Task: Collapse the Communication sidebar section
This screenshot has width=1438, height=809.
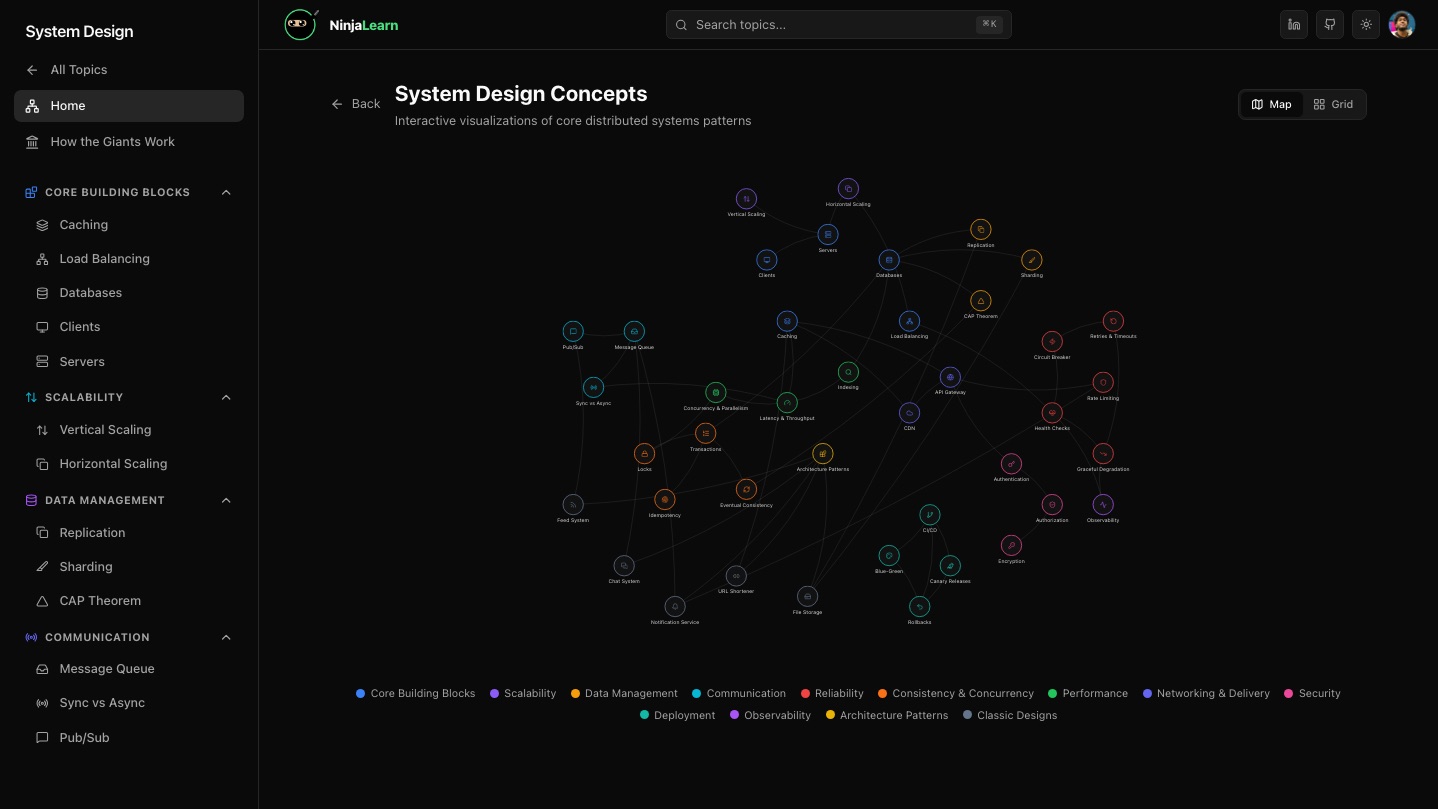Action: [x=226, y=637]
